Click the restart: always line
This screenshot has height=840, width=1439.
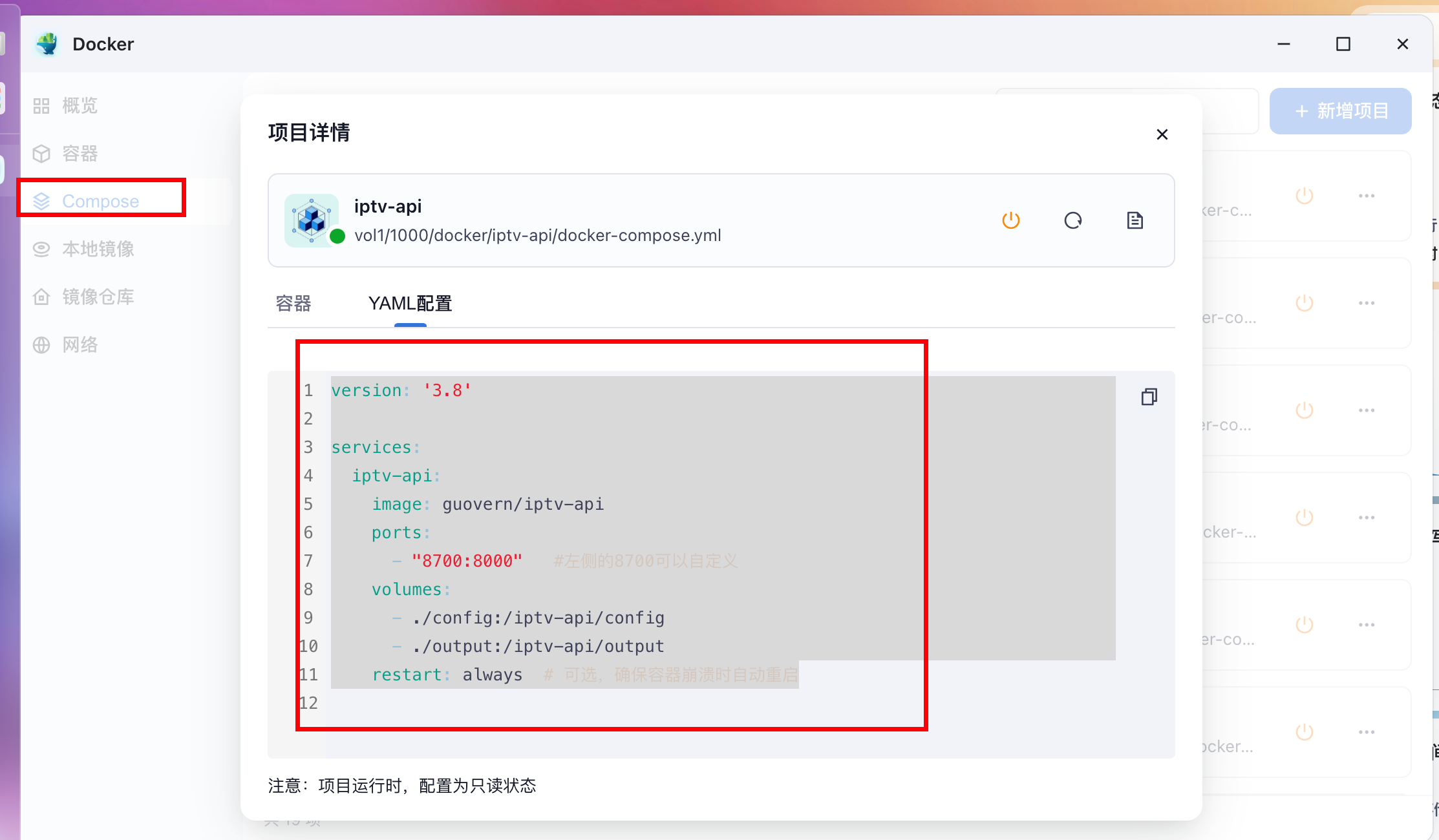(x=447, y=675)
